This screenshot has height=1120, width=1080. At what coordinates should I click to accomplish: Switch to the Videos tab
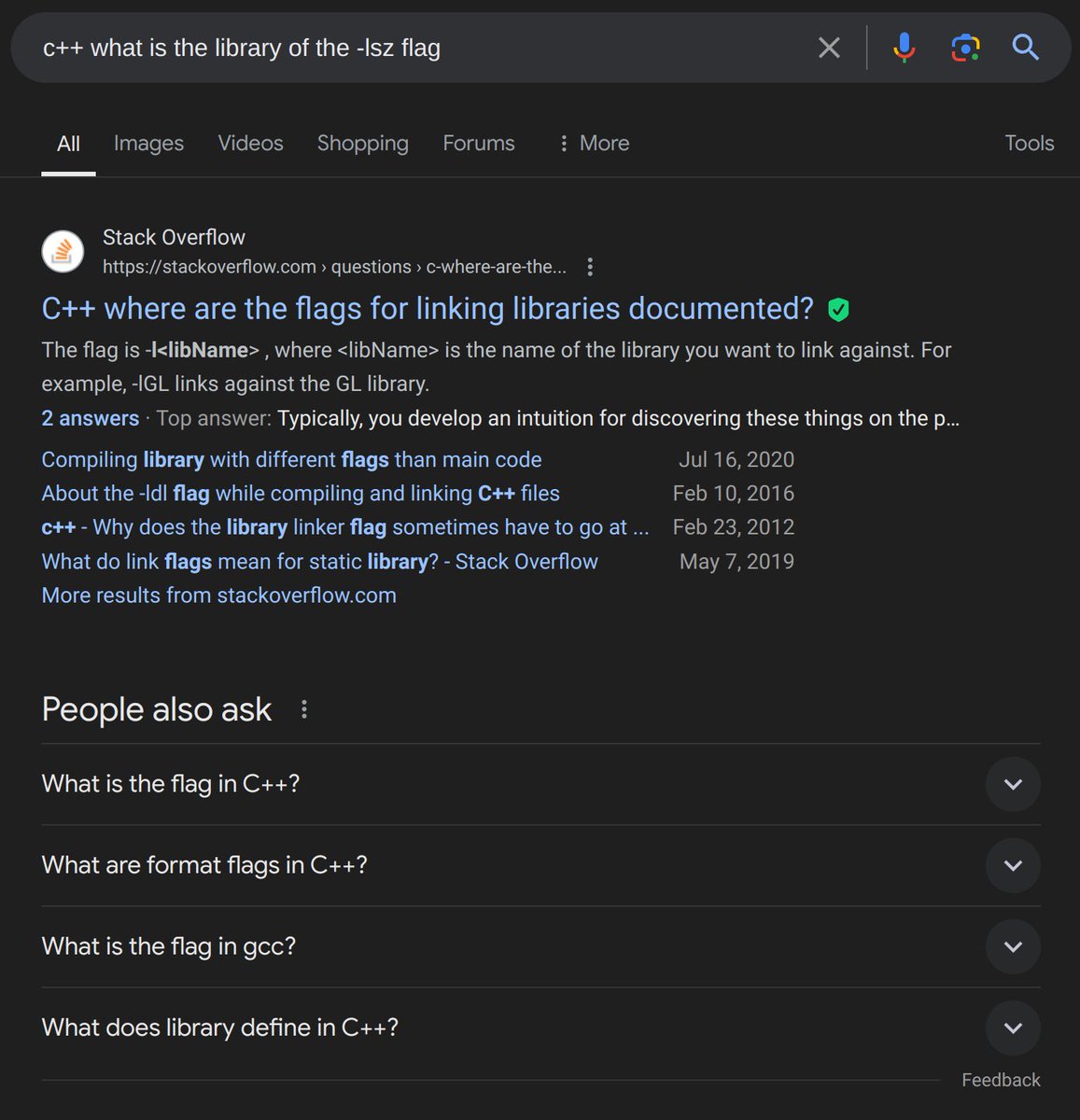click(x=250, y=143)
